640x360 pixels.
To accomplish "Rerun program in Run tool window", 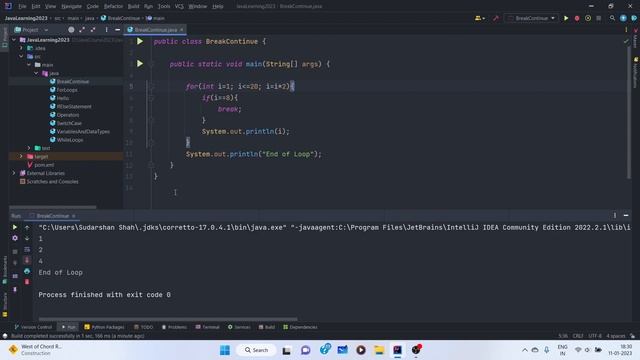I will [15, 227].
